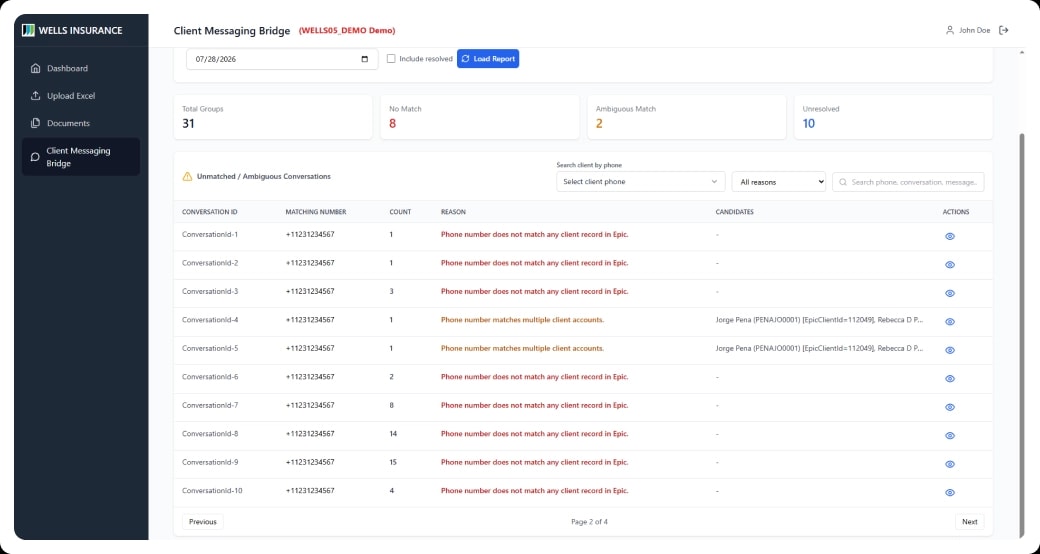This screenshot has width=1040, height=554.
Task: Click the Wells Insurance logo icon
Action: 28,30
